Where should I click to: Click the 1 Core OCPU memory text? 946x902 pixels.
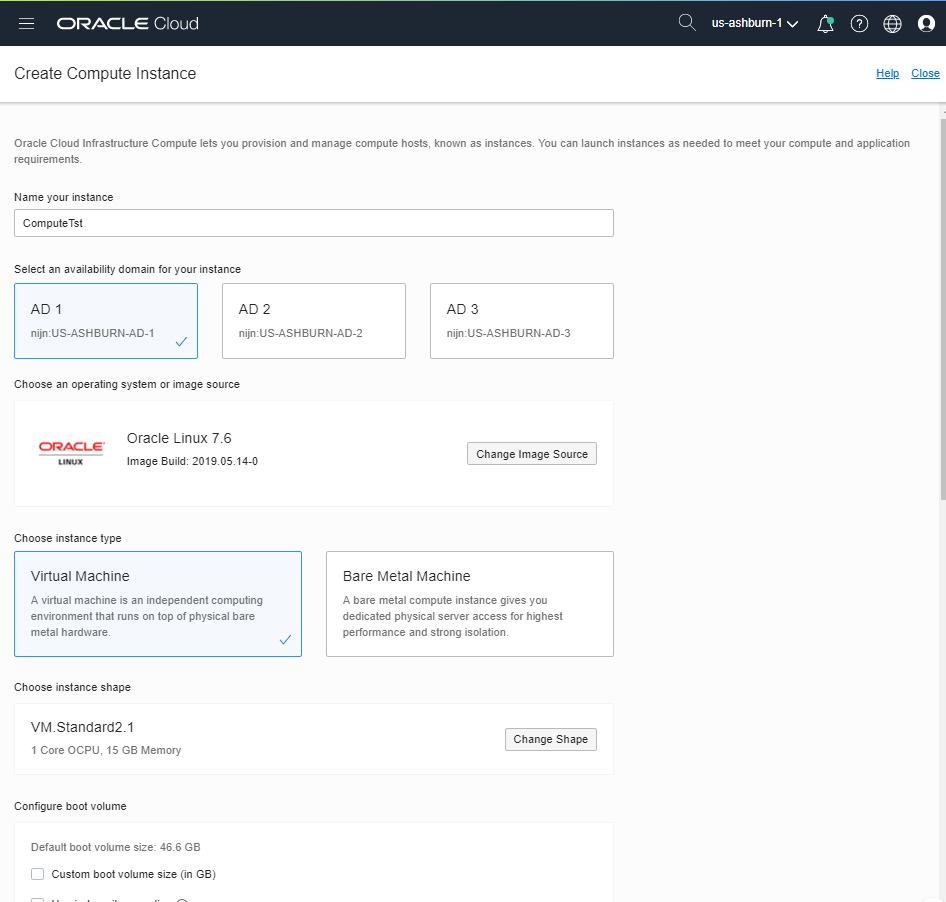[106, 750]
